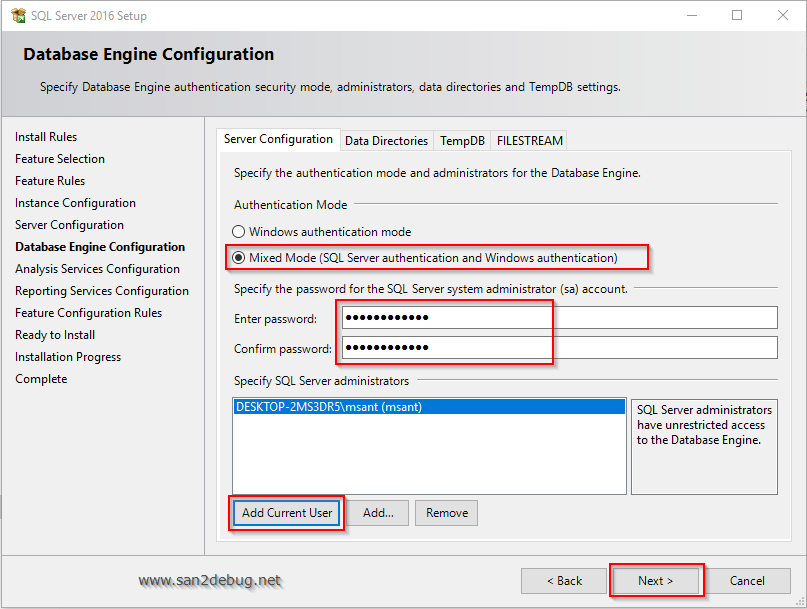Minimize the setup window
This screenshot has width=807, height=609.
click(x=692, y=16)
